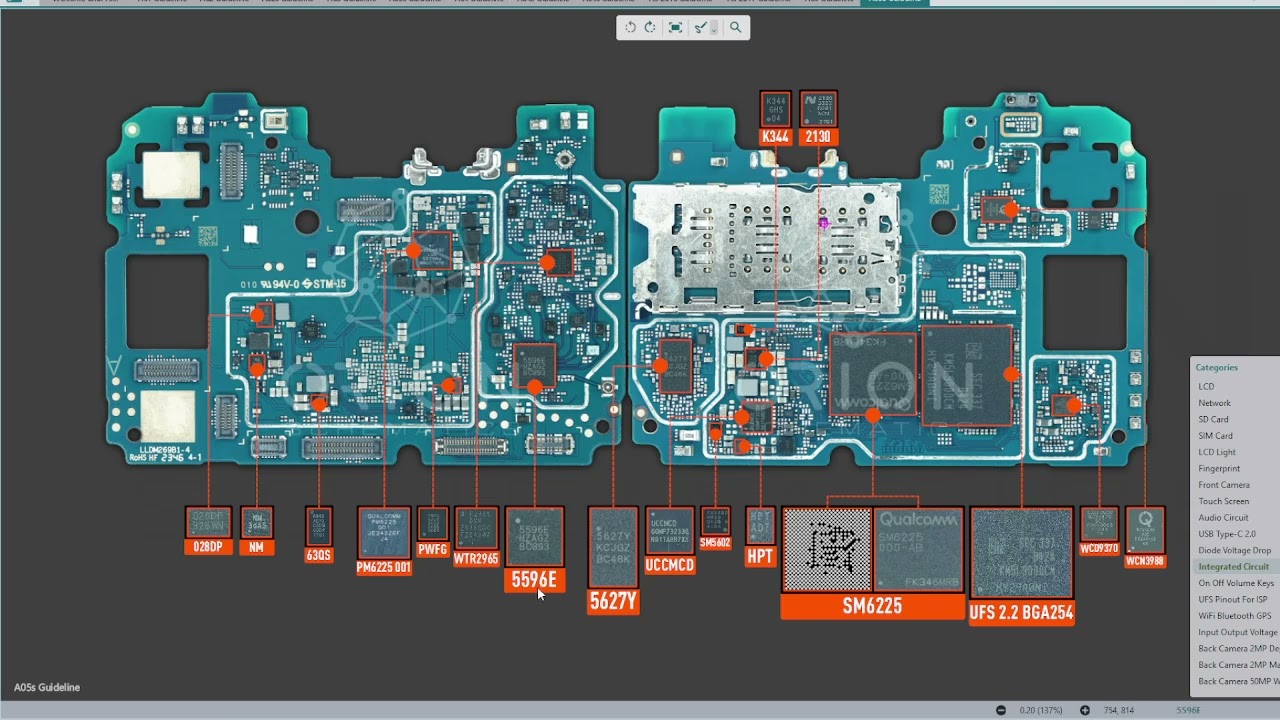Open the 028DP chip thumbnail

click(x=208, y=523)
